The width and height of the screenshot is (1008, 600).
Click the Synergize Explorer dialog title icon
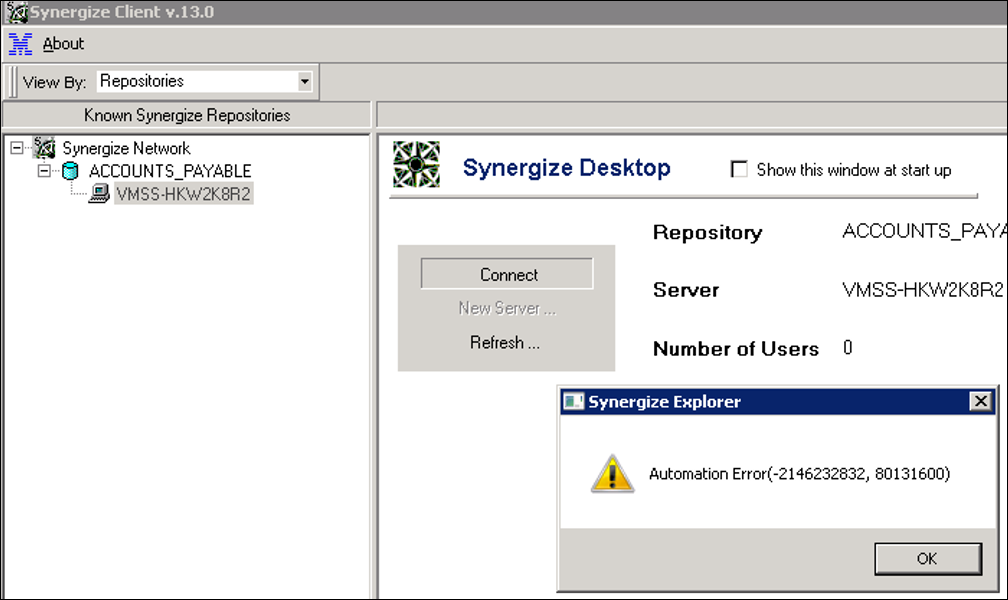coord(573,401)
